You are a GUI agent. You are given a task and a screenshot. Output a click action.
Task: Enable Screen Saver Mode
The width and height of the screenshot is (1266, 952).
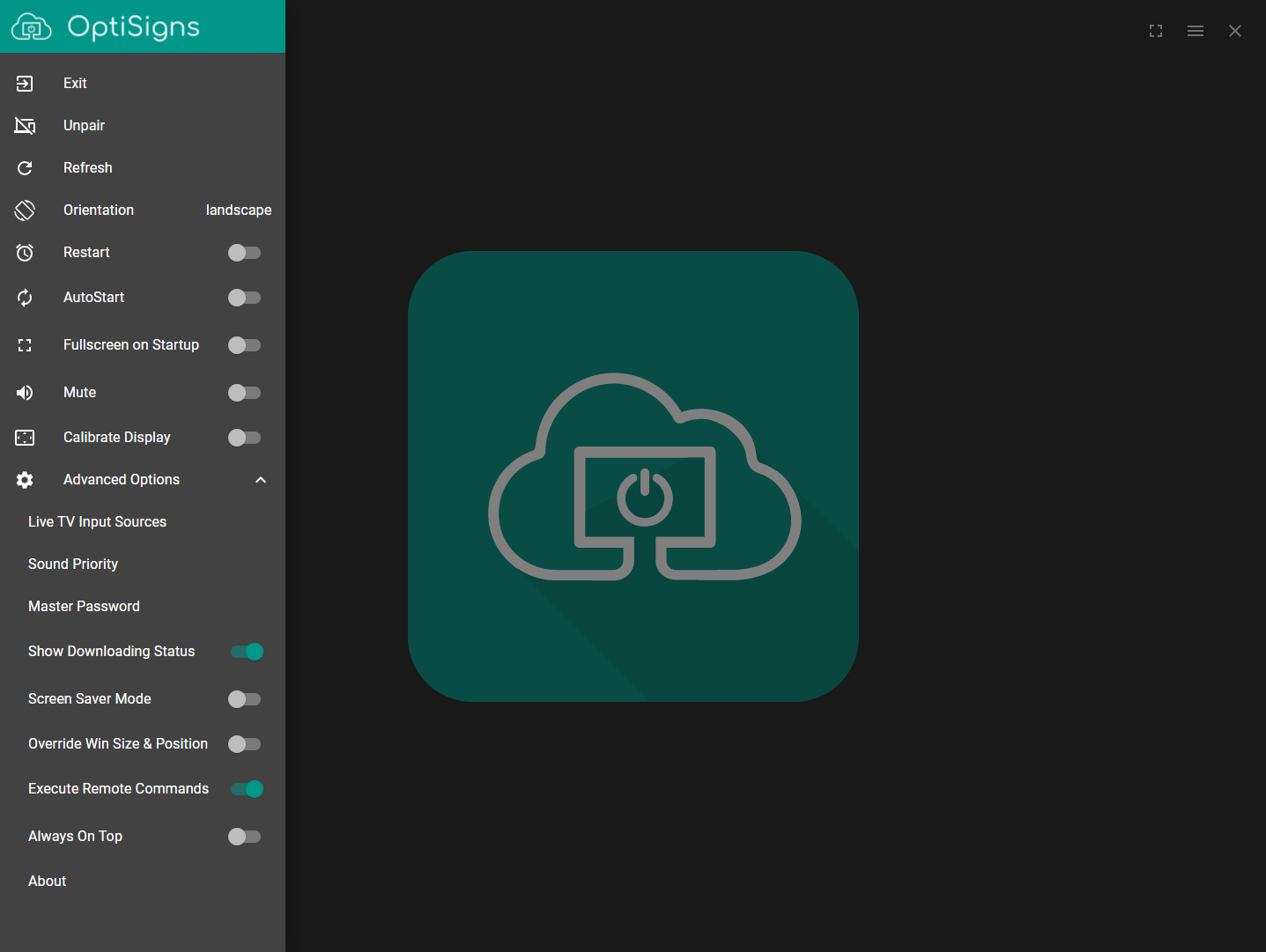click(244, 698)
